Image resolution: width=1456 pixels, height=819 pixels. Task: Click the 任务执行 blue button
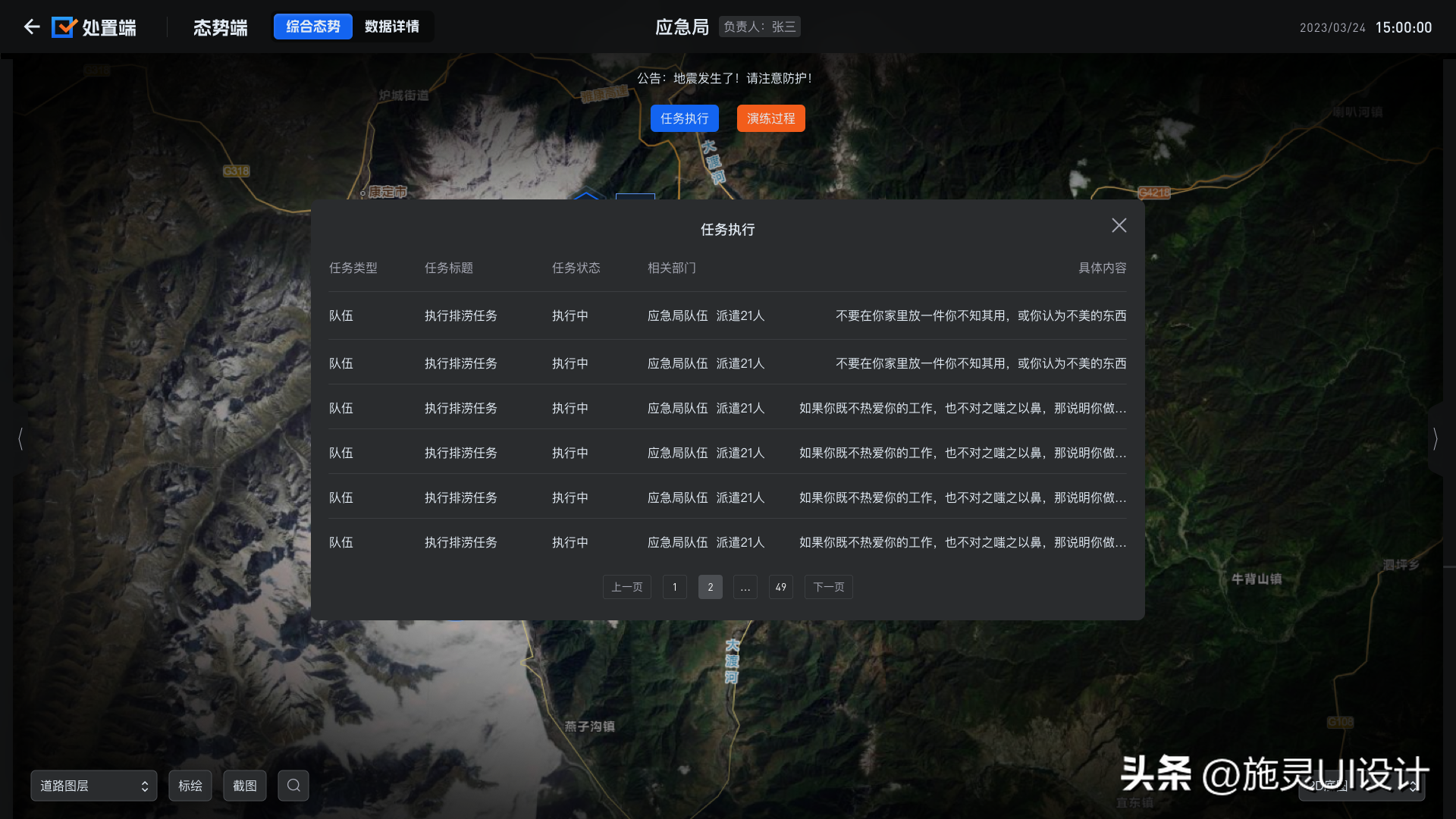click(x=685, y=118)
